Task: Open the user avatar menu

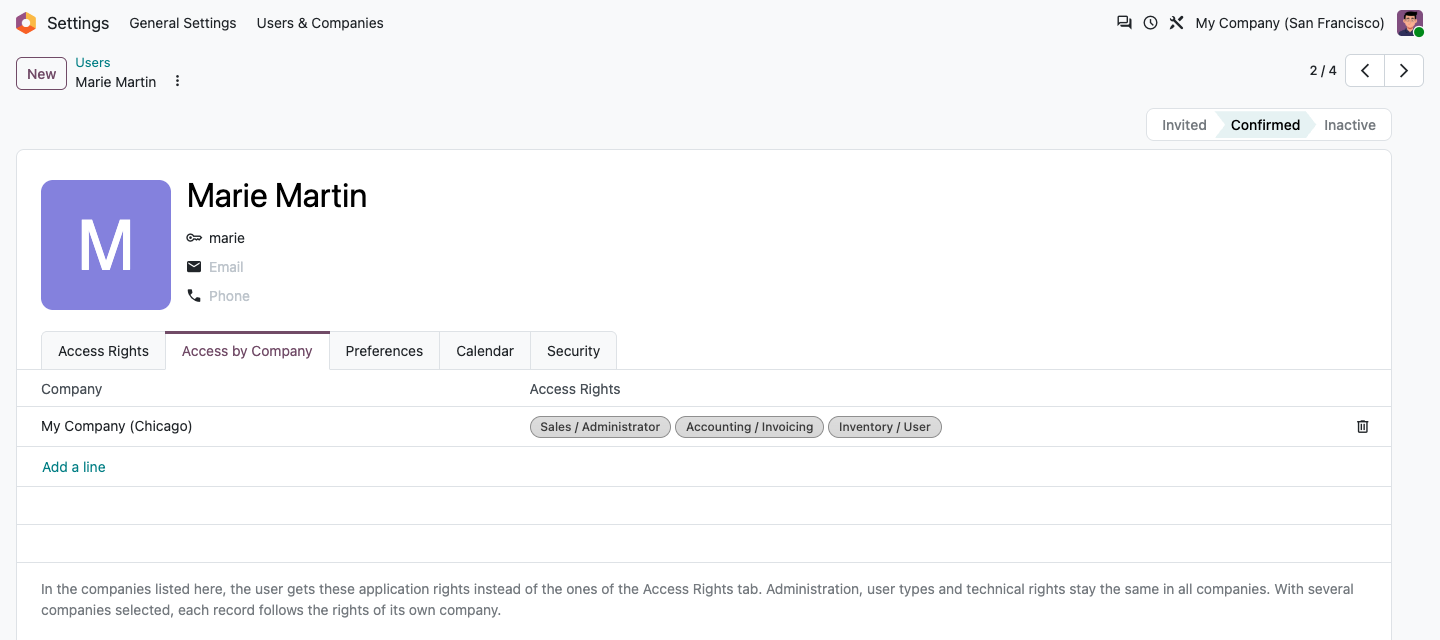Action: click(1410, 23)
